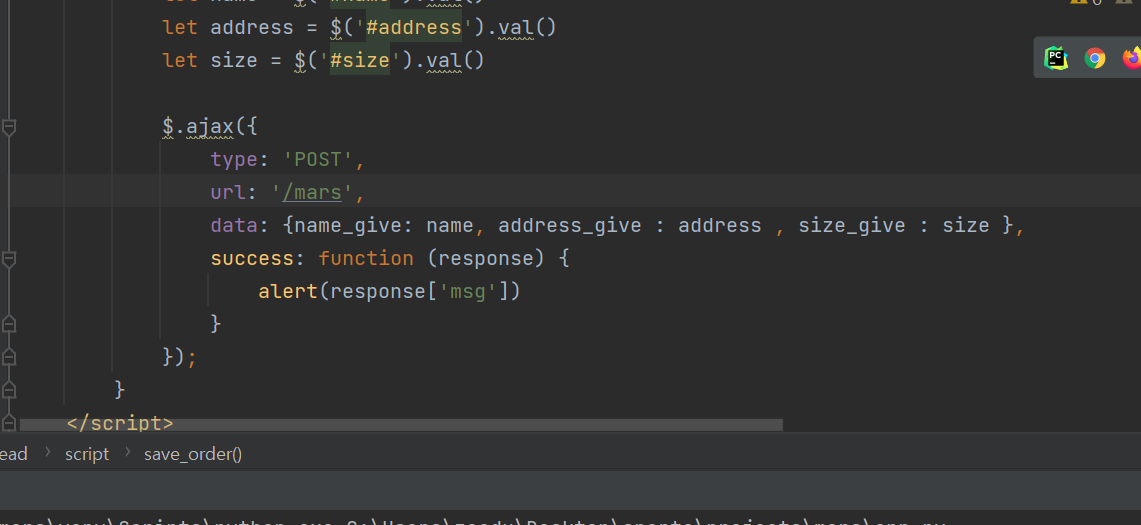1141x525 pixels.
Task: Select the save_order() breadcrumb
Action: (x=193, y=454)
